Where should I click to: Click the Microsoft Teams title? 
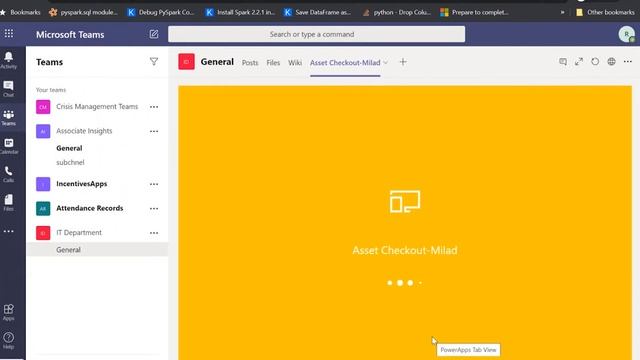click(70, 35)
